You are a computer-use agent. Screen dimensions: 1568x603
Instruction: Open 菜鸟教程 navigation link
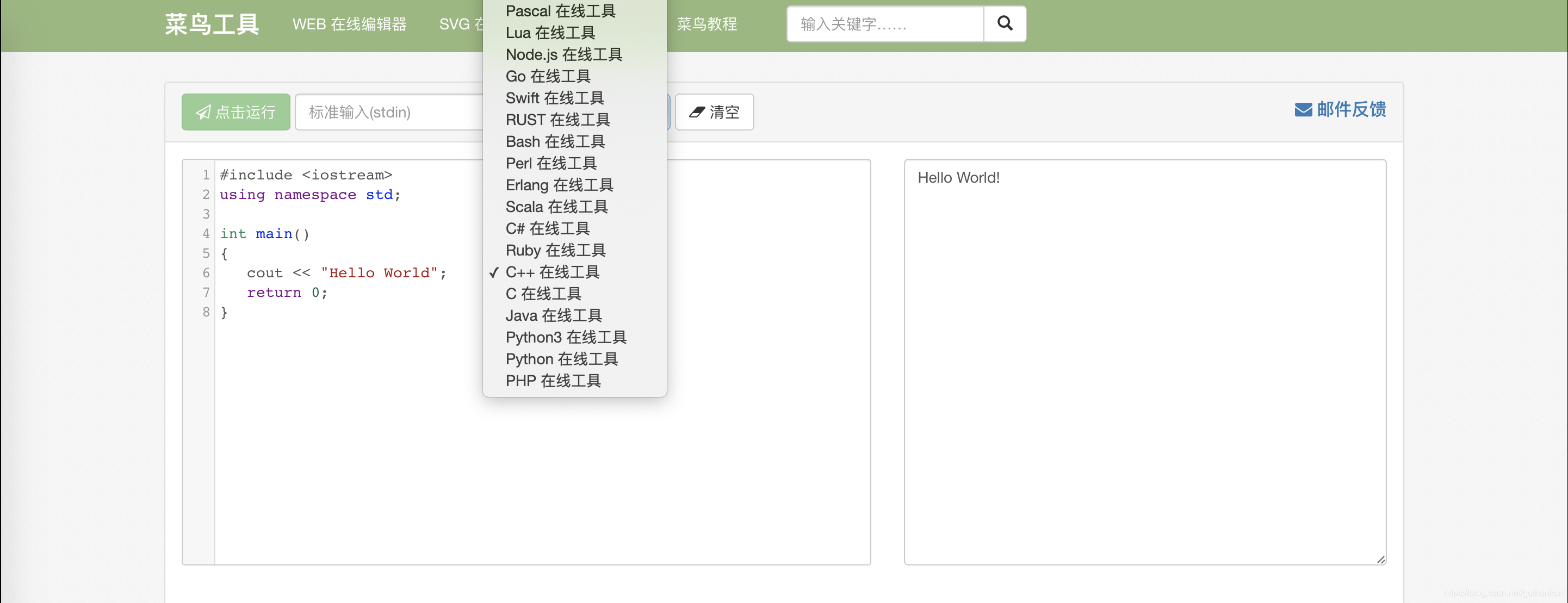[706, 24]
